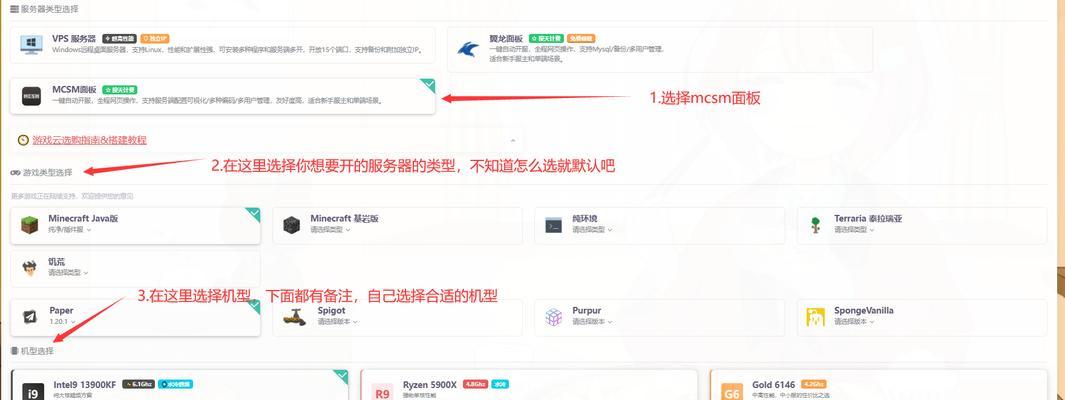
Task: Click the Paper title
Action: pos(61,310)
